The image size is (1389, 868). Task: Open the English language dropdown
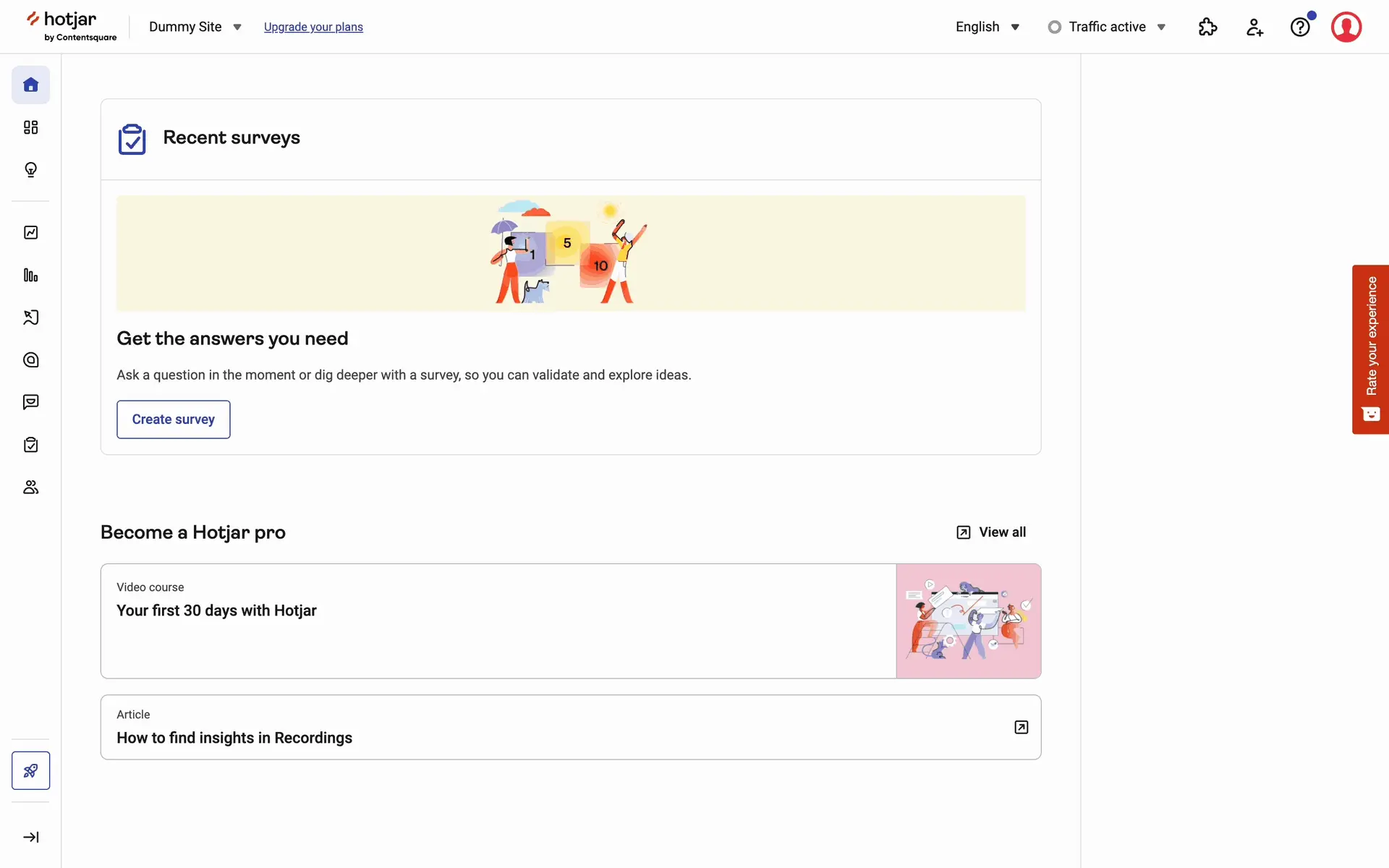(x=987, y=27)
